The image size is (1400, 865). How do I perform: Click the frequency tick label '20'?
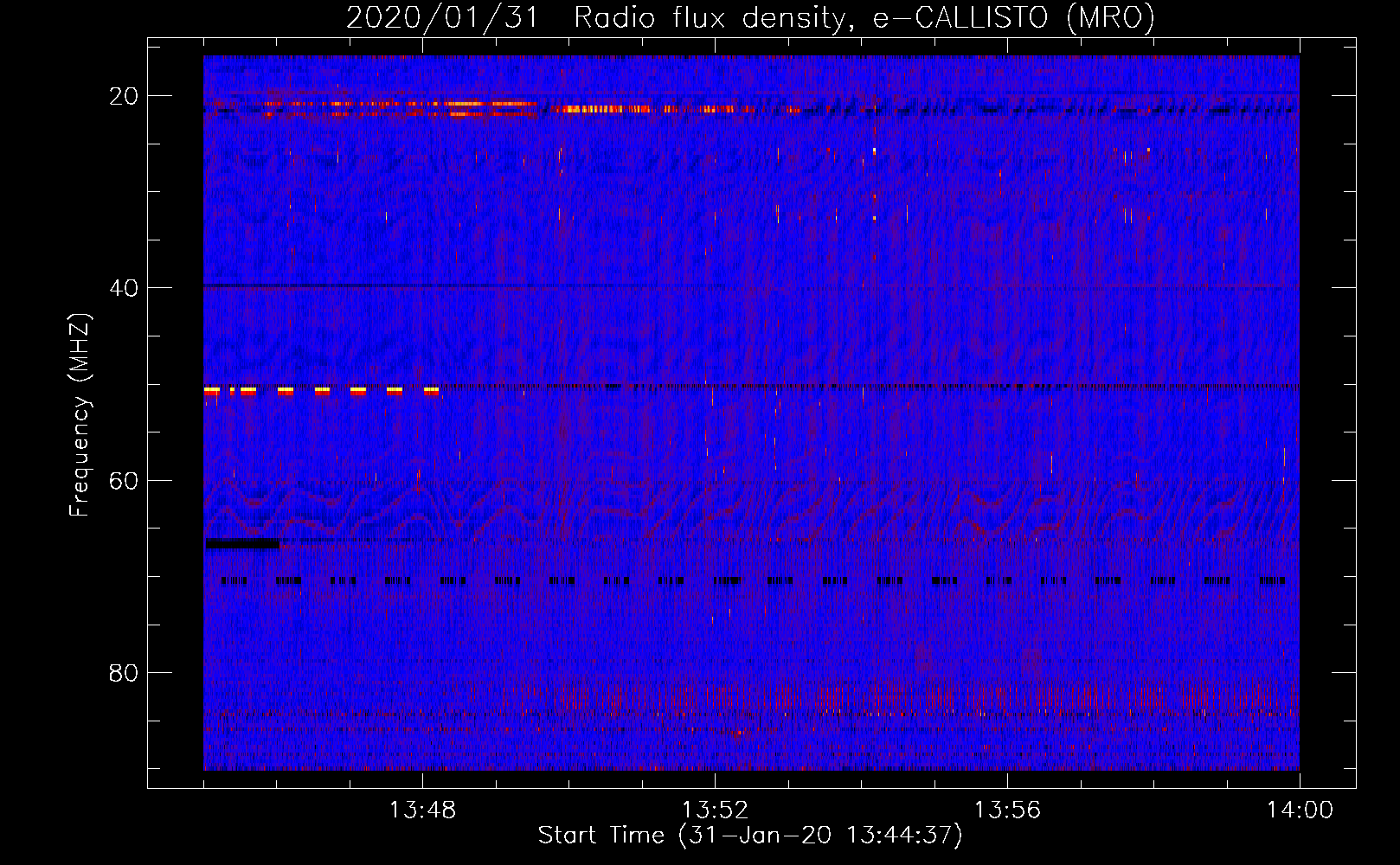125,96
